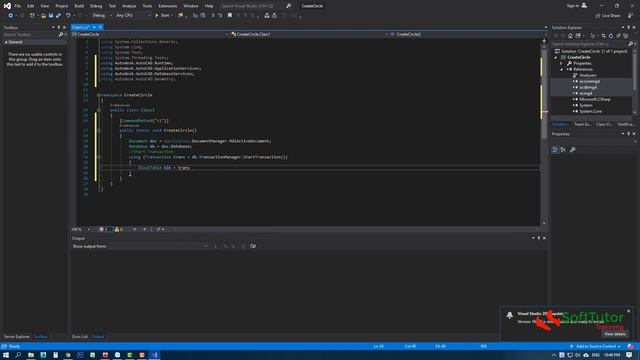640x360 pixels.
Task: Click the Output toggle word wrap icon
Action: 253,246
